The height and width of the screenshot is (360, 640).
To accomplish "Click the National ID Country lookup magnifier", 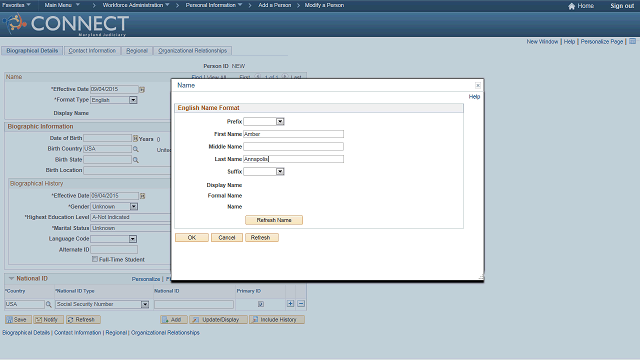I will (x=49, y=304).
